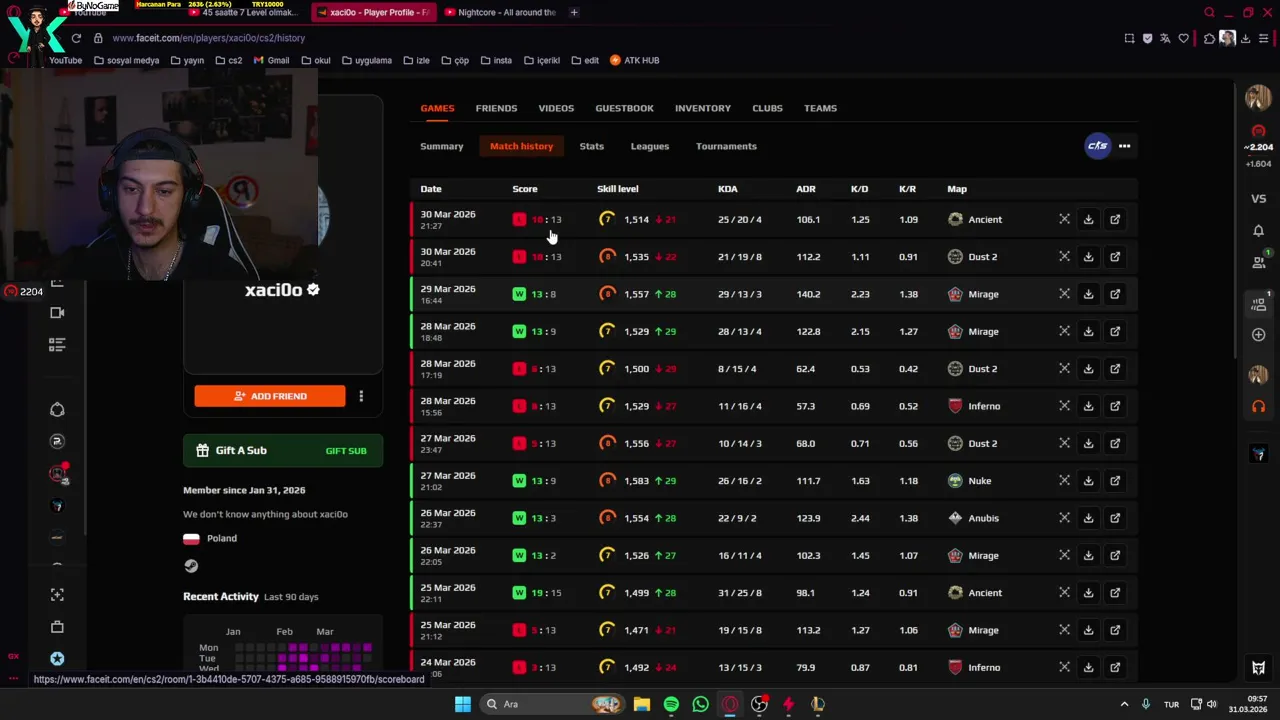
Task: Open the GUESTBOOK profile tab
Action: 624,108
